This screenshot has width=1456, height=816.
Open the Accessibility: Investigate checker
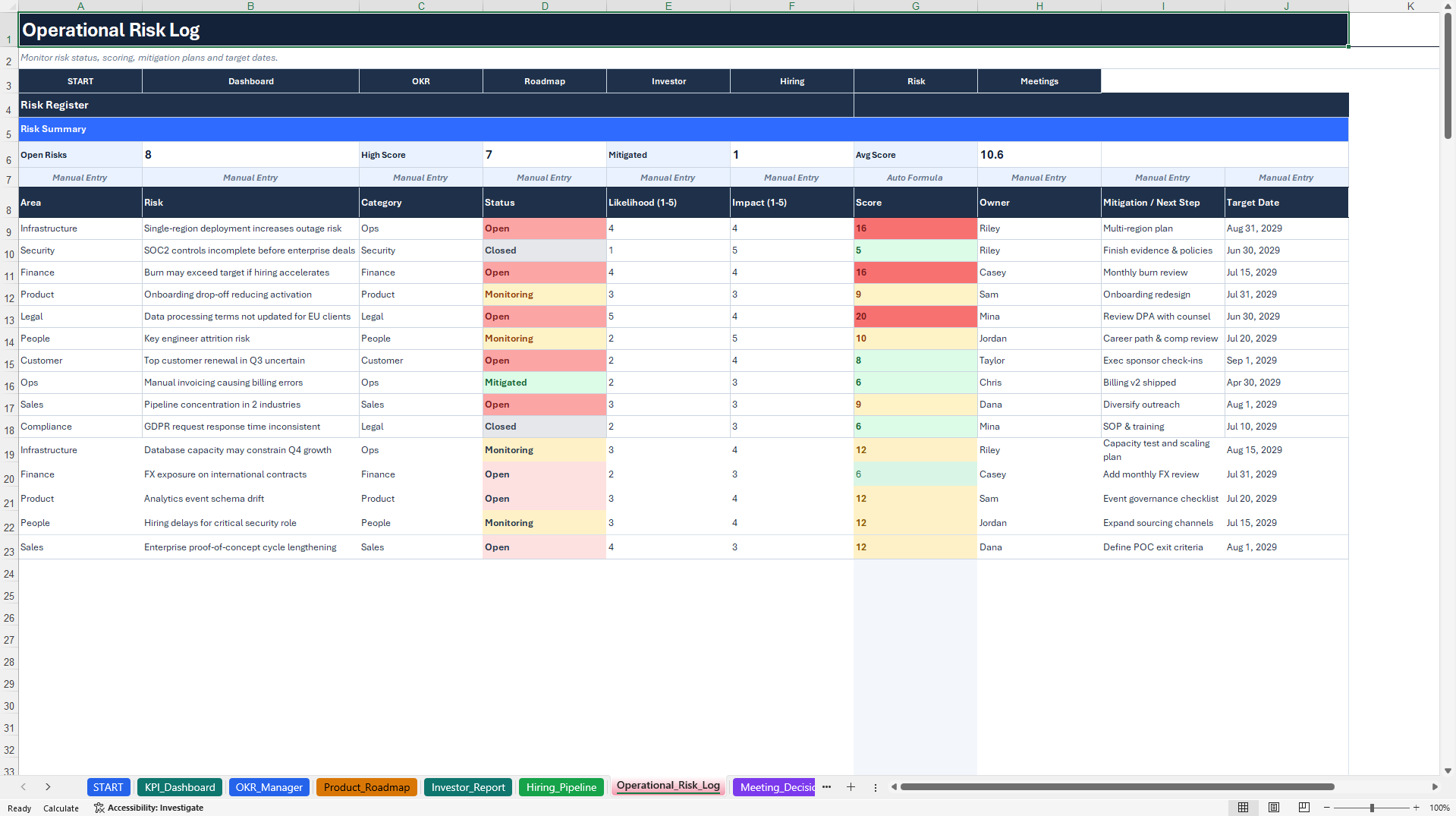click(149, 808)
